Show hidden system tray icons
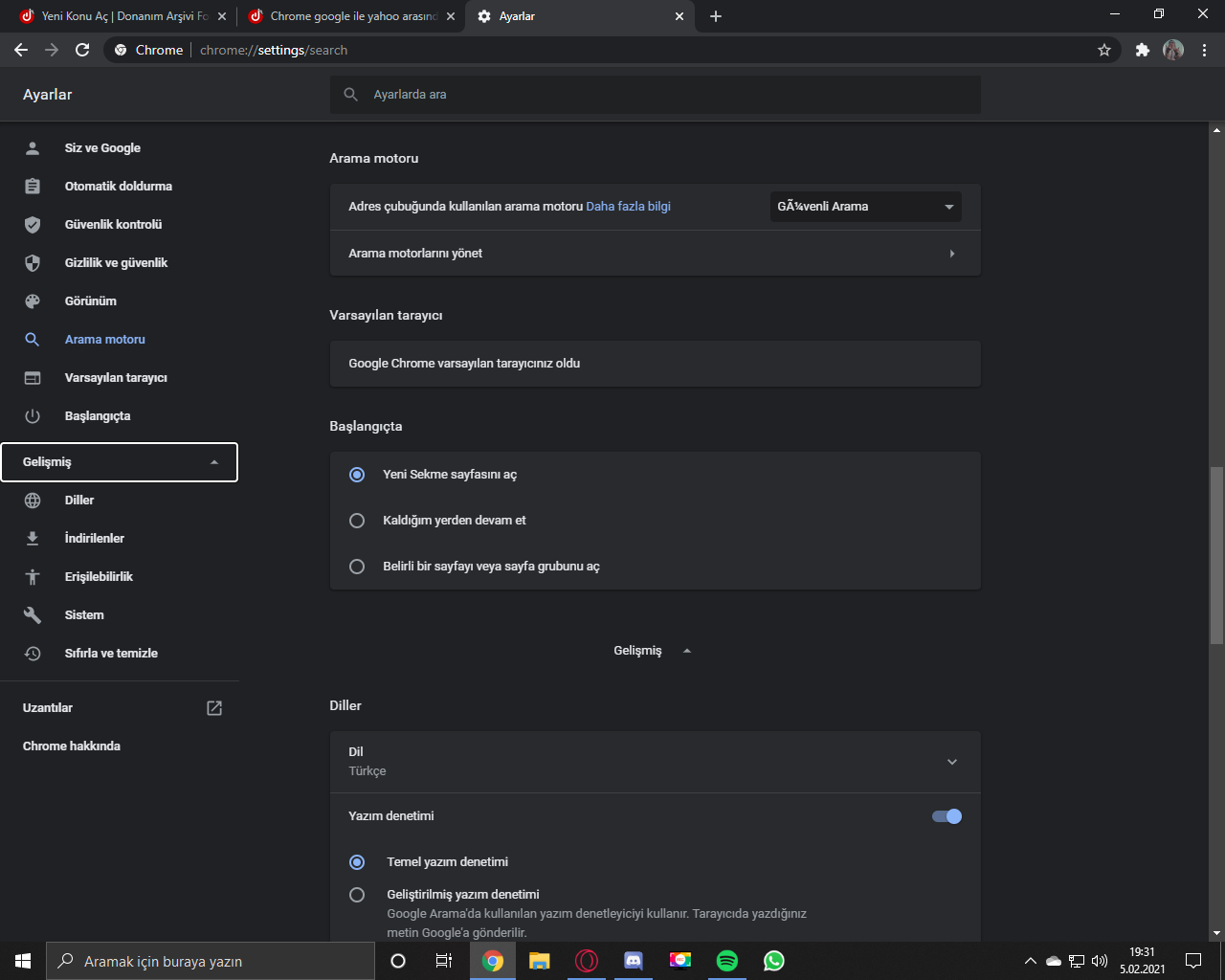Viewport: 1225px width, 980px height. click(1030, 961)
